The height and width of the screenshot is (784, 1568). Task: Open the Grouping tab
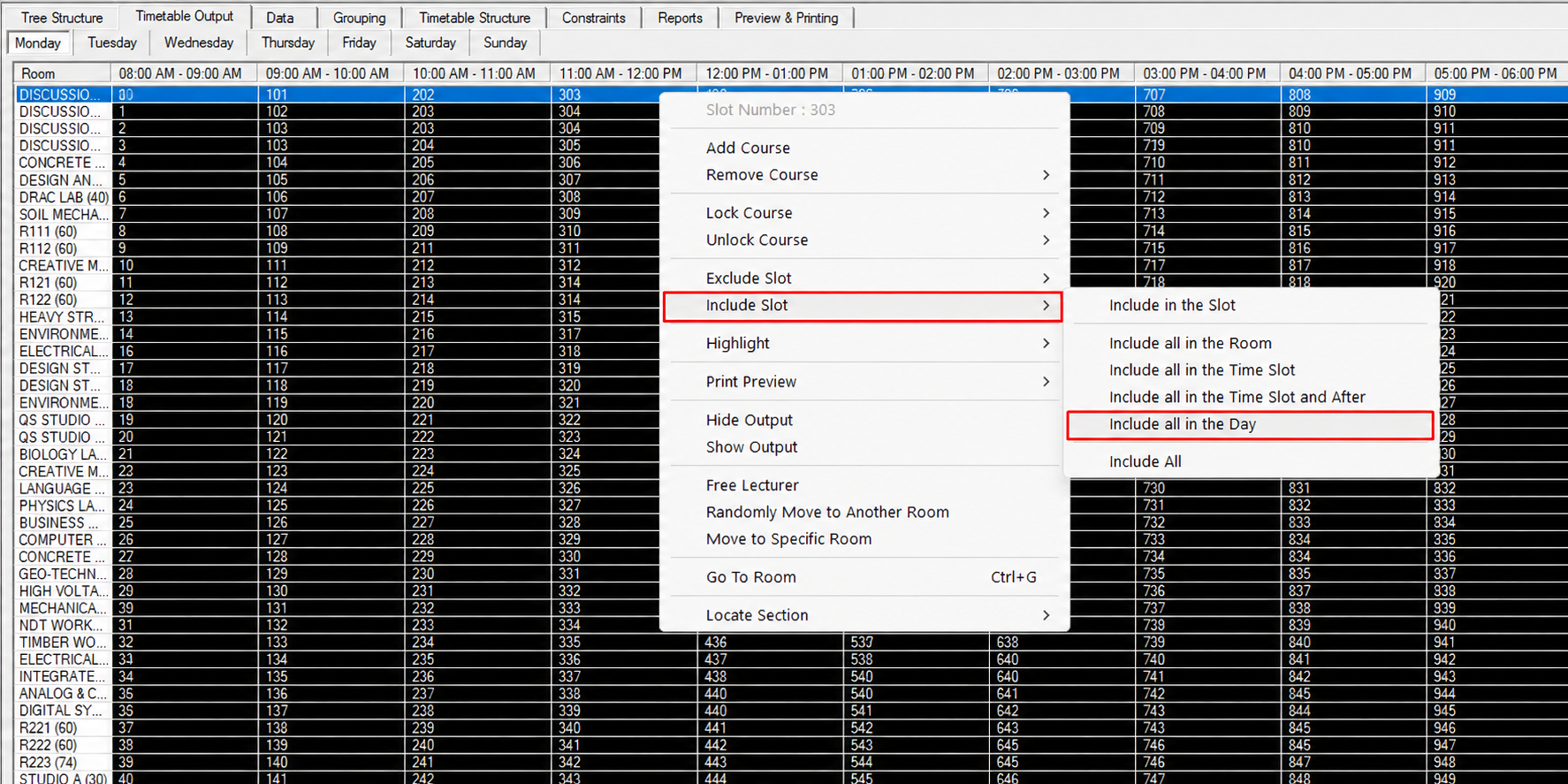click(359, 18)
